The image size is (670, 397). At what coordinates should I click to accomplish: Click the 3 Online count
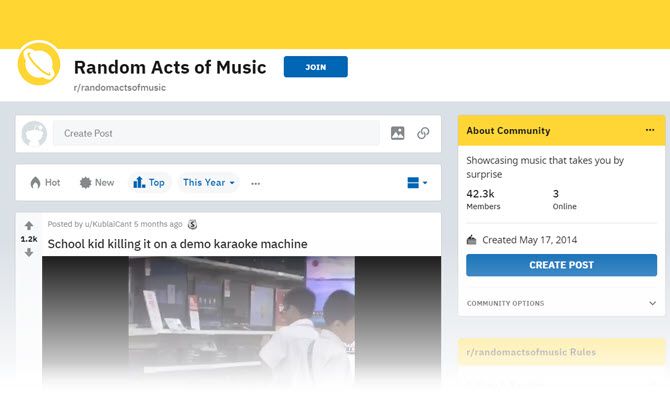pos(564,200)
